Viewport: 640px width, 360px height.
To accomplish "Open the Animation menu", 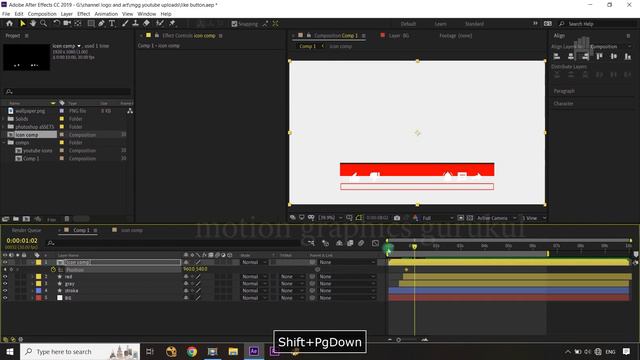I will tap(106, 14).
